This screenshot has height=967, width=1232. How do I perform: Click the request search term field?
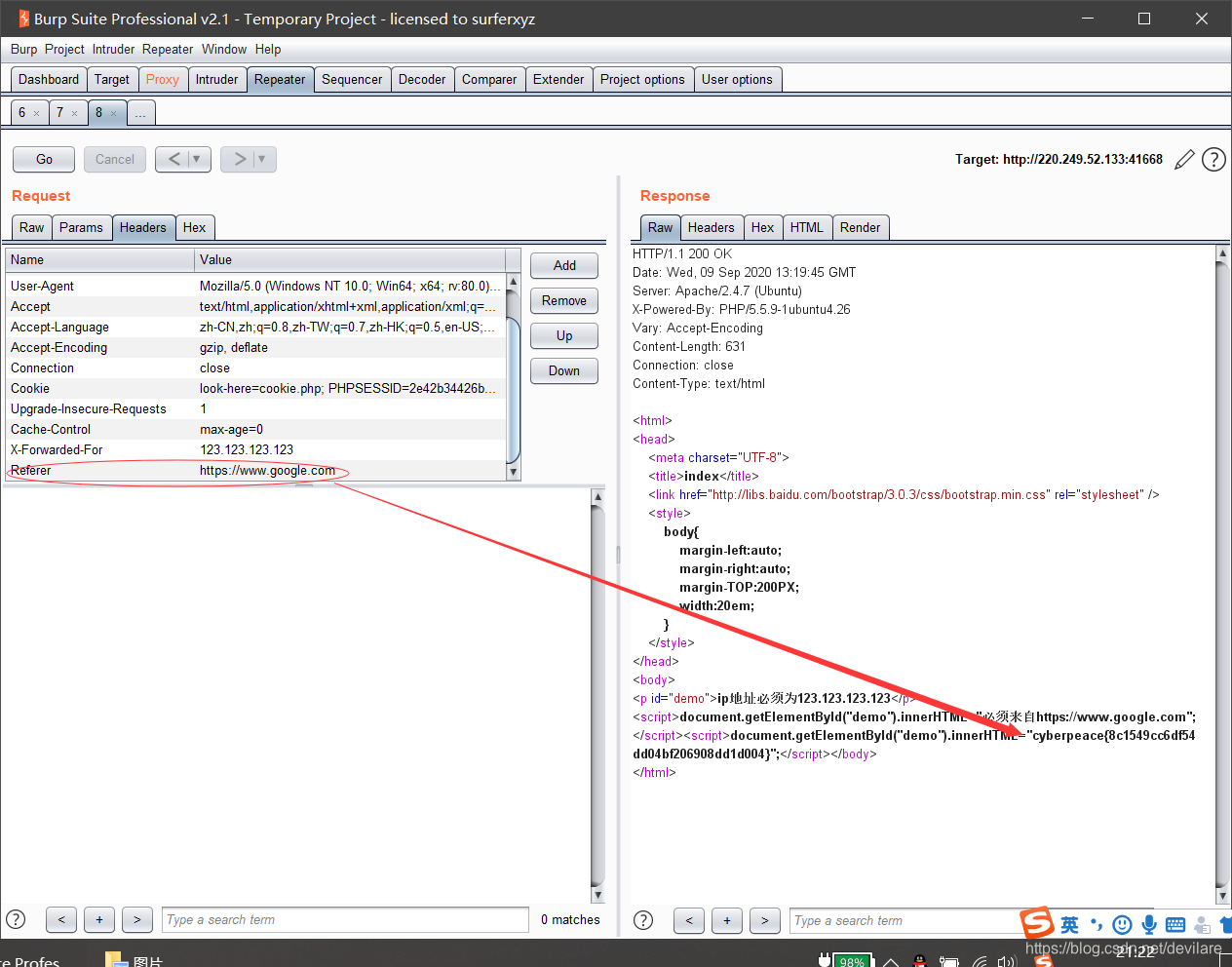[x=345, y=919]
